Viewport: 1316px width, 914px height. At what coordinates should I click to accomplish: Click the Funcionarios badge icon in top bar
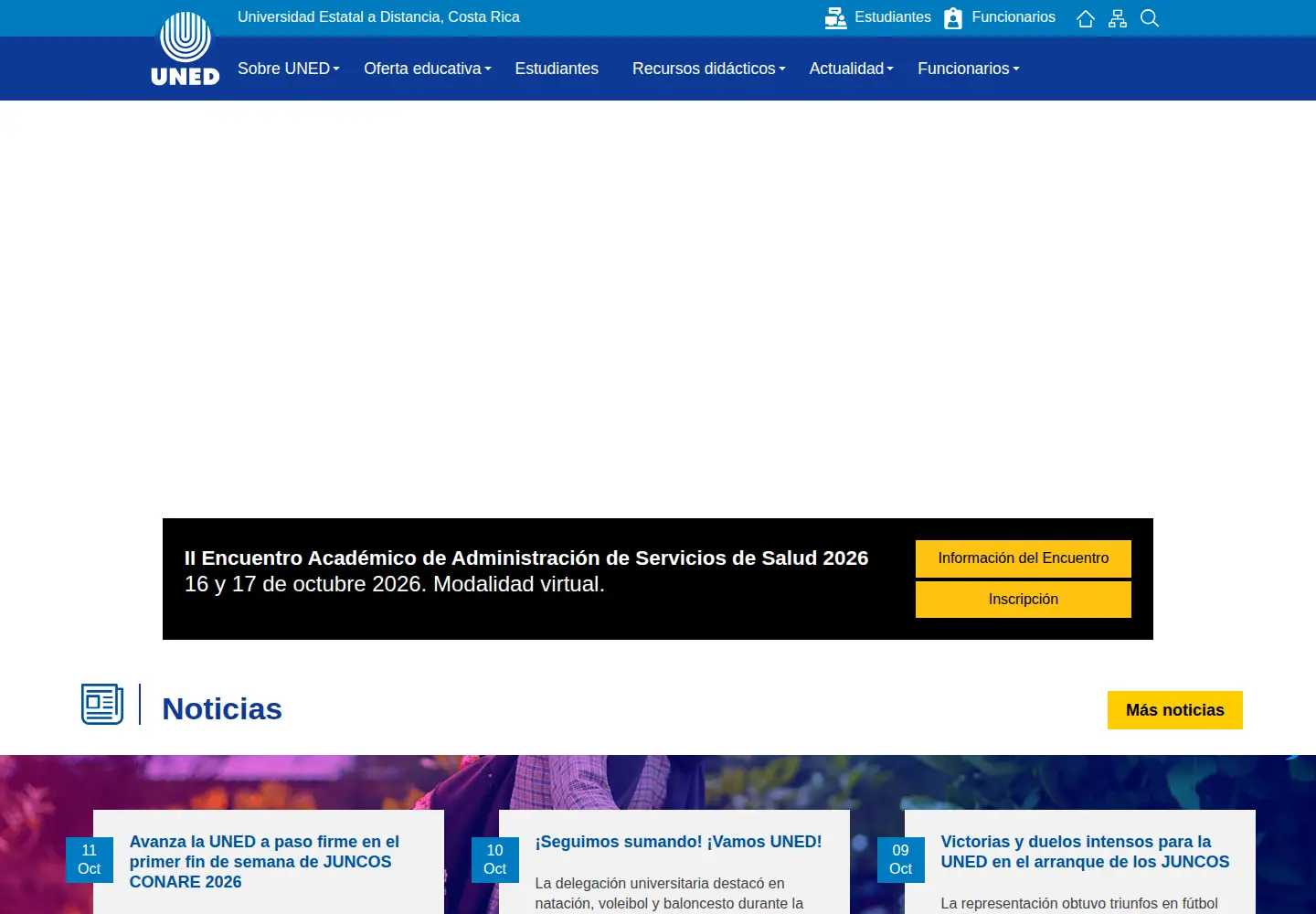[952, 18]
